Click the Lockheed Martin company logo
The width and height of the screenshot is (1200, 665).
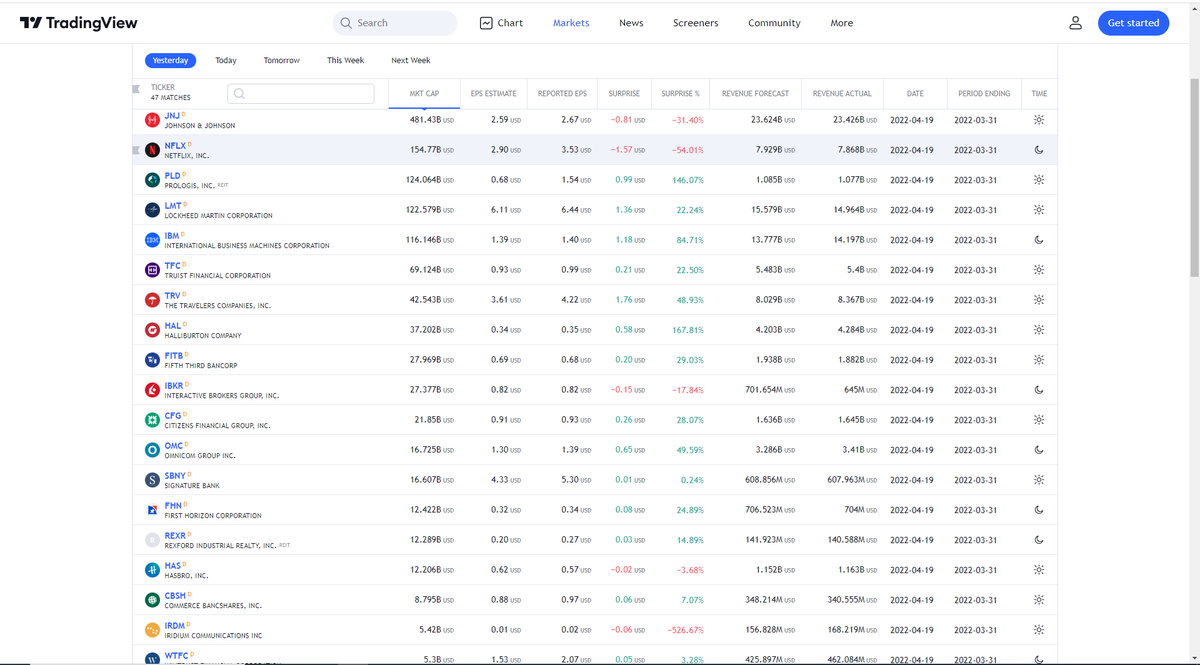point(152,210)
